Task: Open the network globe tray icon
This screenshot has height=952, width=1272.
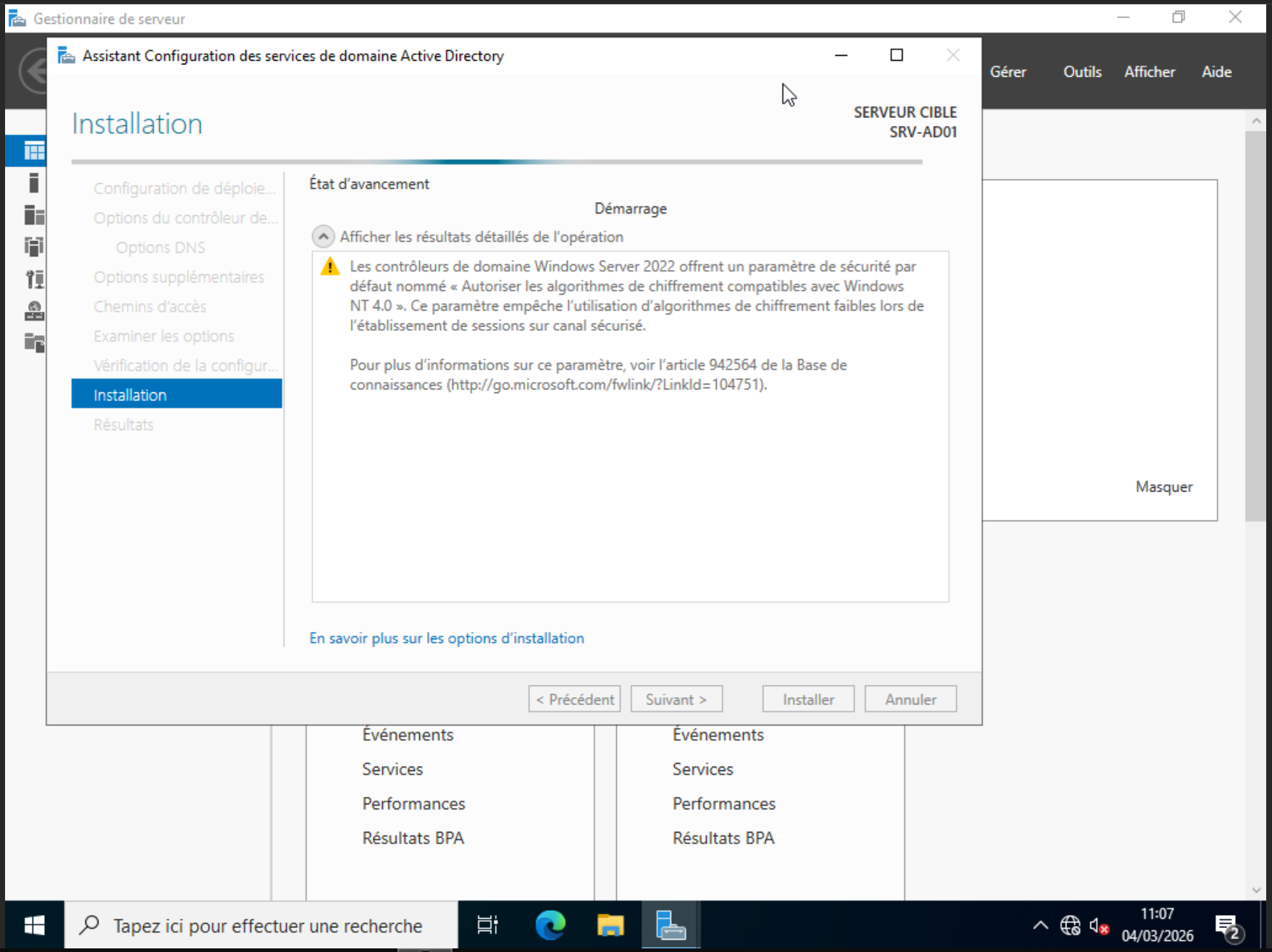Action: click(1070, 925)
